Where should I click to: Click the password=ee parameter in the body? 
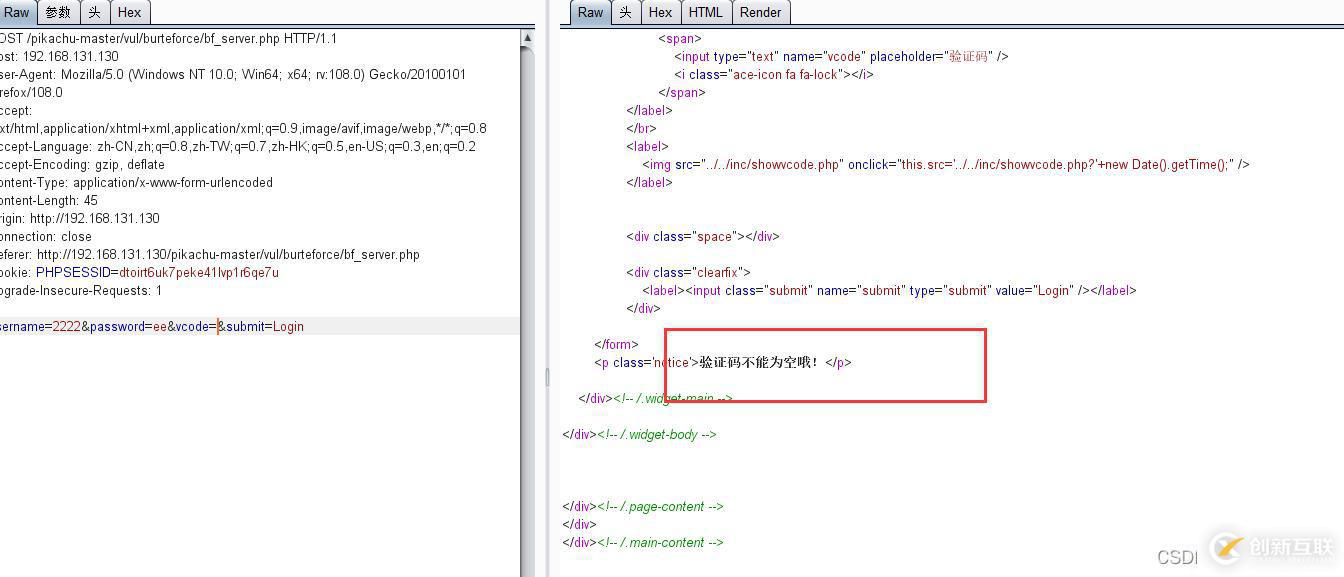[128, 327]
